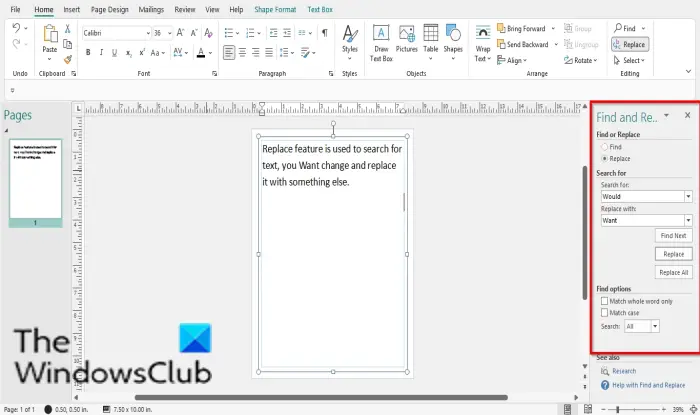Increase the indent level
The height and width of the screenshot is (415, 700).
[x=287, y=33]
